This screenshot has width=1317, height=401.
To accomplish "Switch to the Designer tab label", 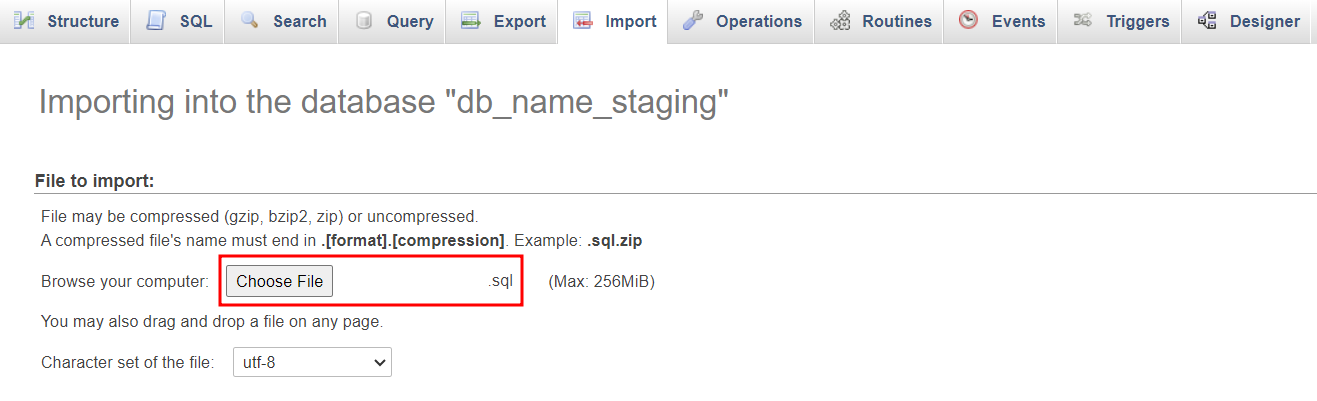I will [1265, 21].
